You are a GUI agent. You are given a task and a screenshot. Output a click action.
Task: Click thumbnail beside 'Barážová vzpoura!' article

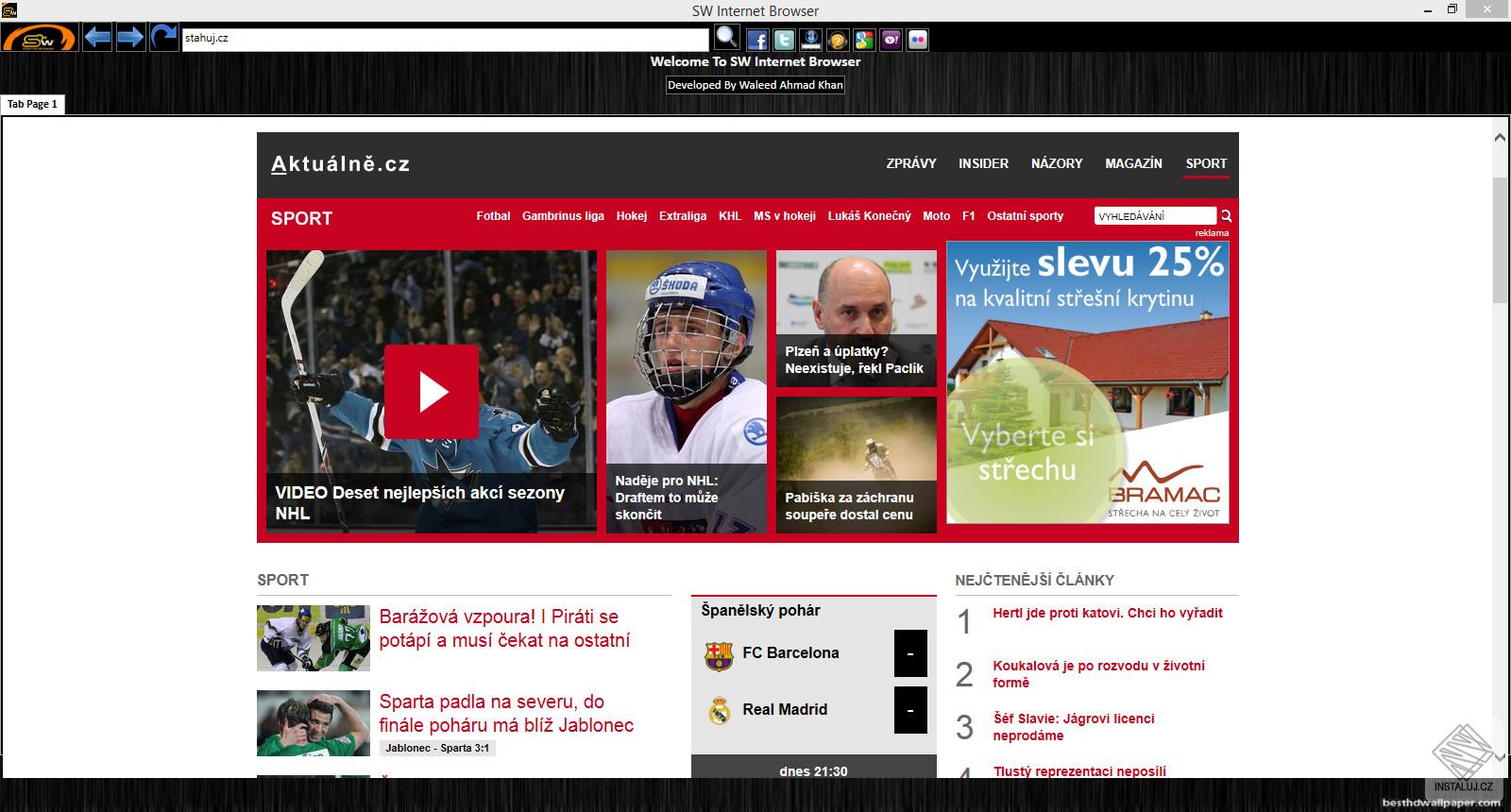coord(314,638)
